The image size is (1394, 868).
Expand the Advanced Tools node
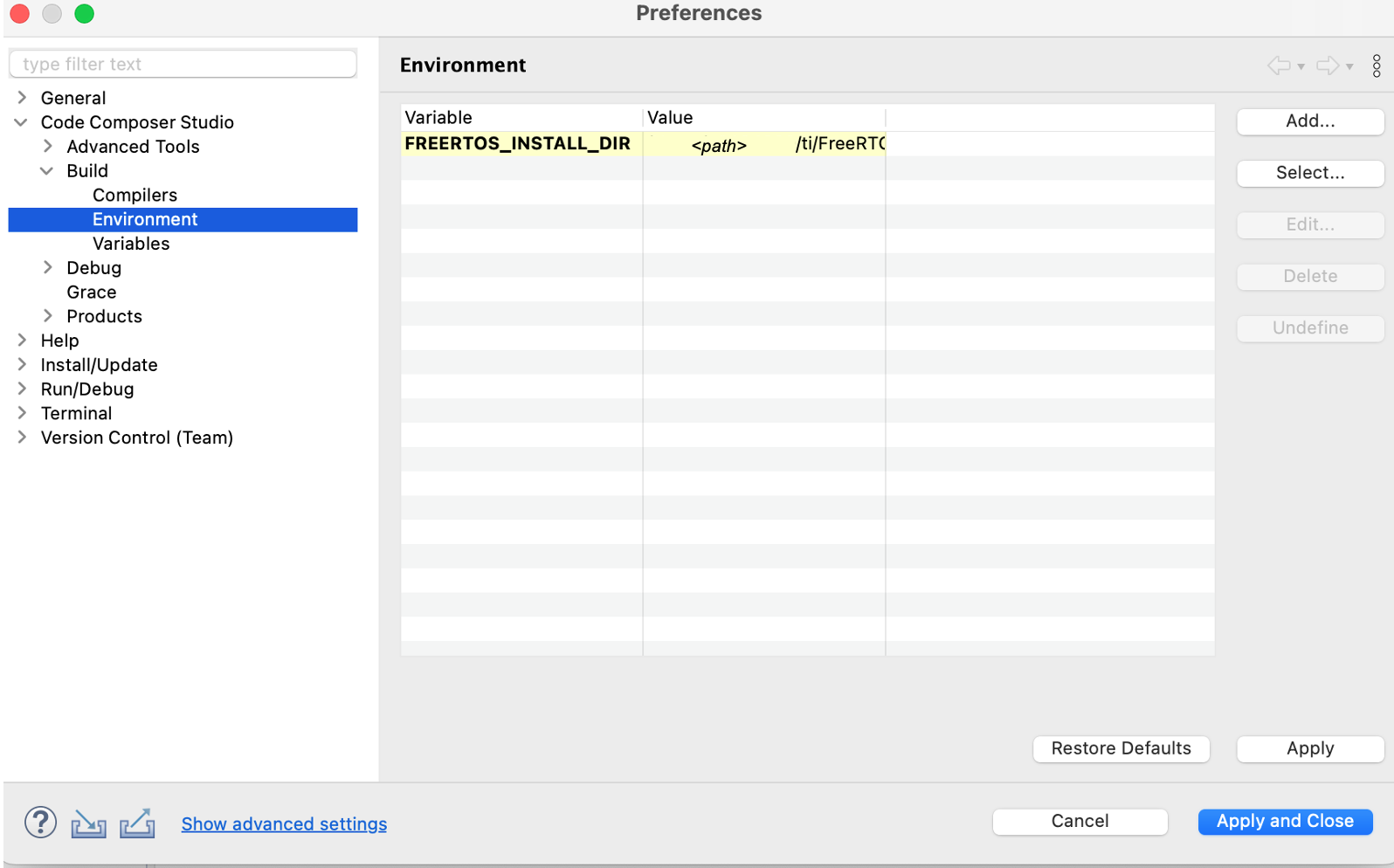tap(48, 147)
